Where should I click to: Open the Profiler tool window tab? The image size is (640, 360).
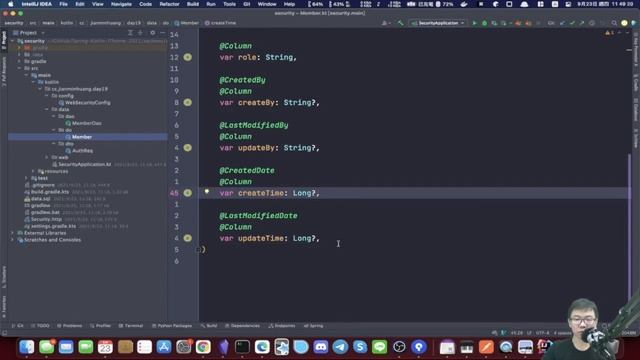tap(100, 326)
